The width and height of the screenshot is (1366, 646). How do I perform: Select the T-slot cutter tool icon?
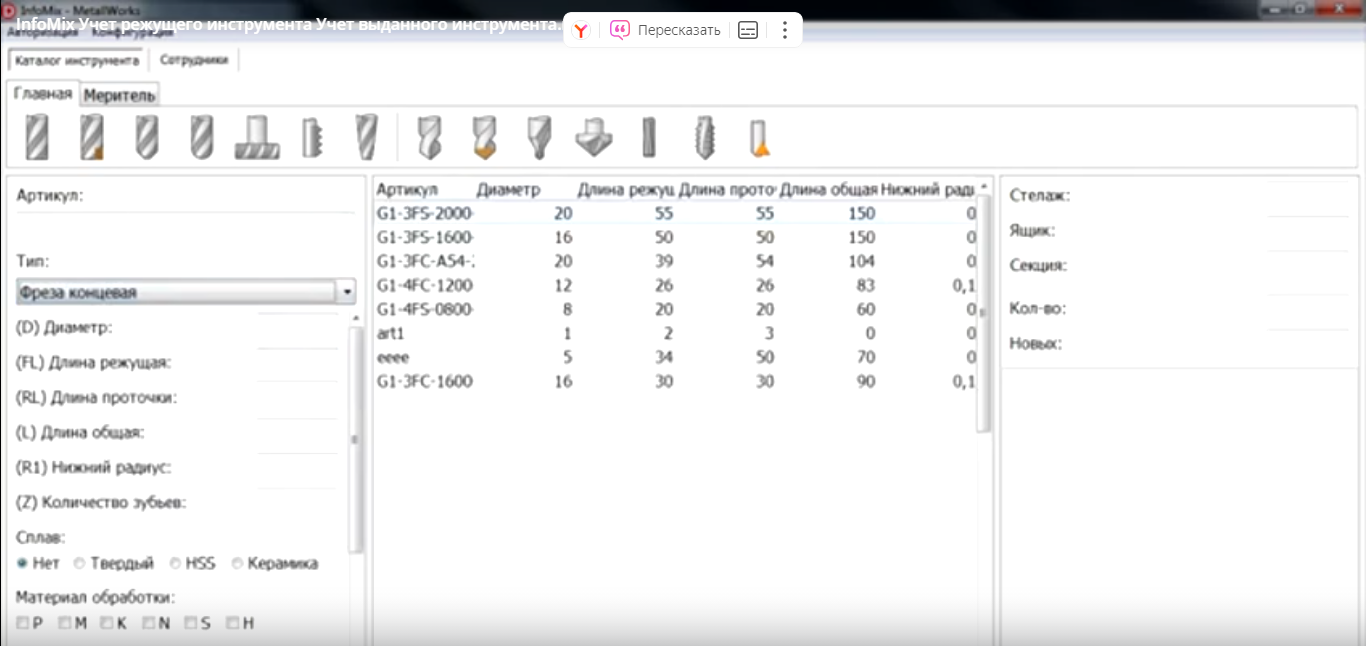coord(257,137)
